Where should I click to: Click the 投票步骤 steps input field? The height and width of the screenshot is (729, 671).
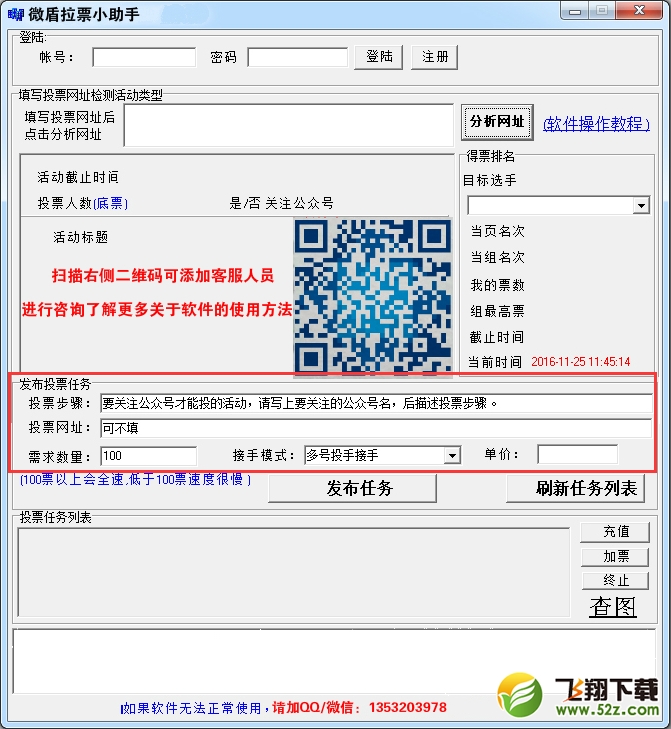(x=376, y=403)
